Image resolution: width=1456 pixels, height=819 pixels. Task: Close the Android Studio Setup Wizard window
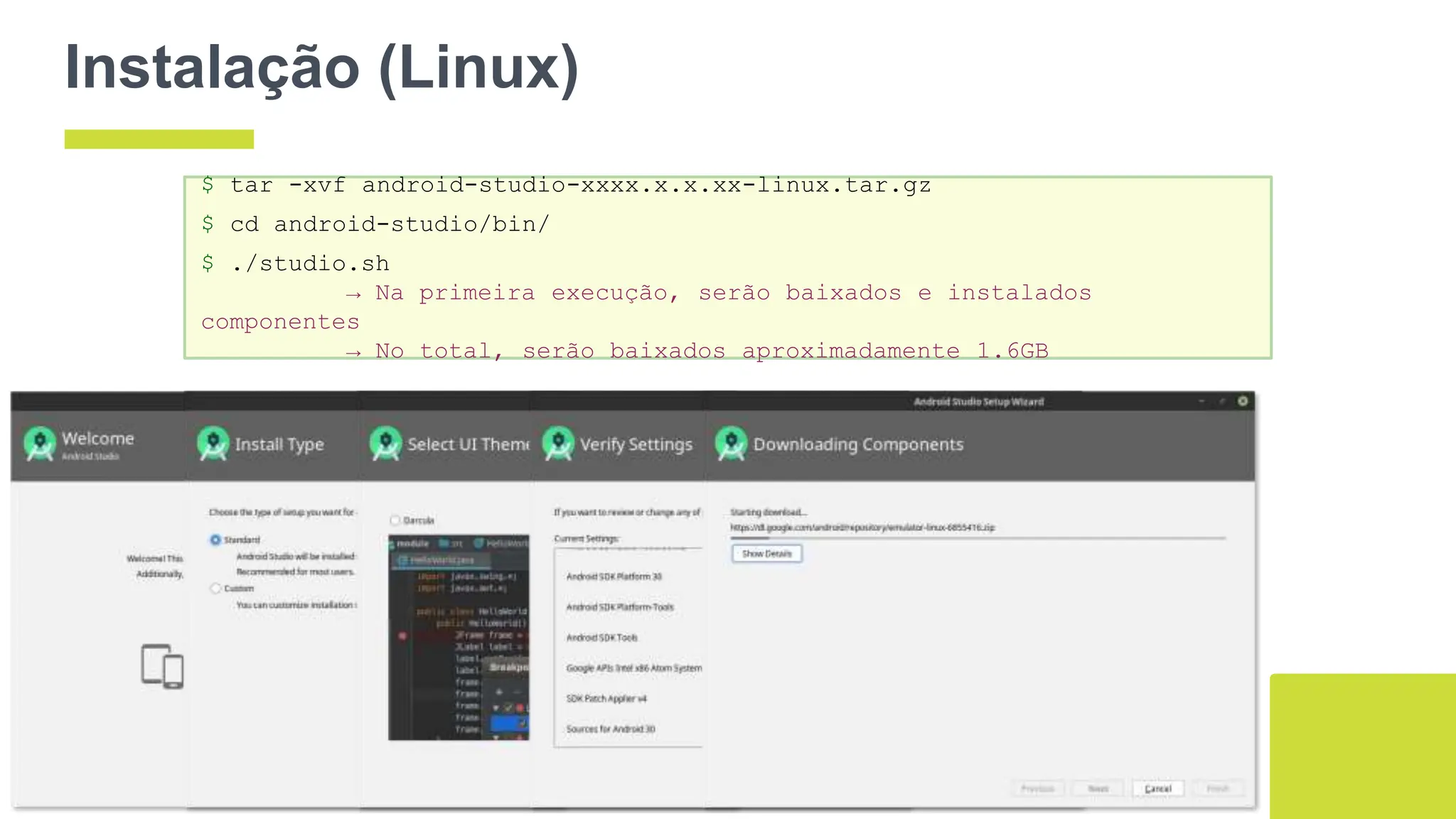[1243, 401]
